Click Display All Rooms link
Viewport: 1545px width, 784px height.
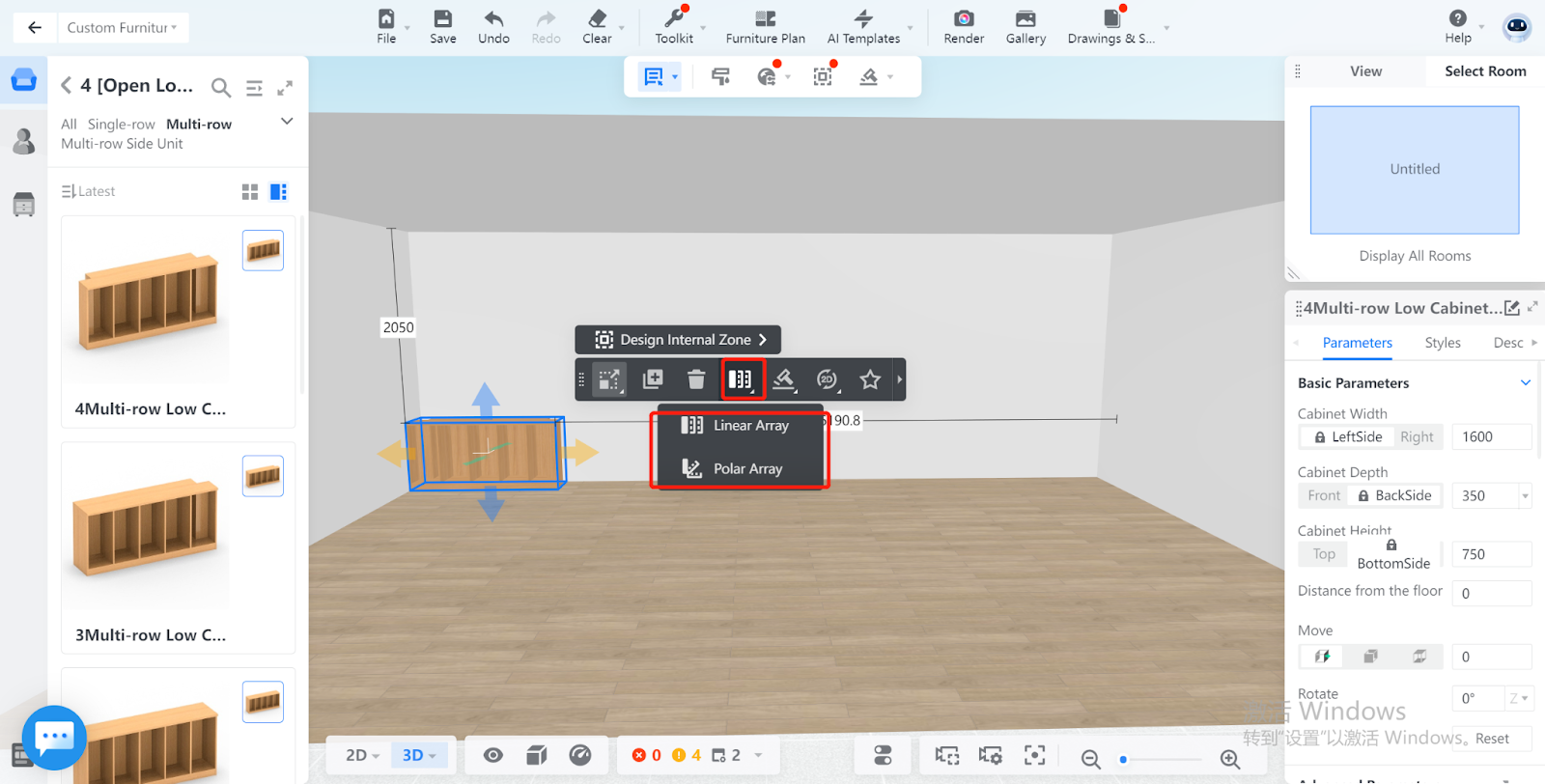tap(1415, 256)
